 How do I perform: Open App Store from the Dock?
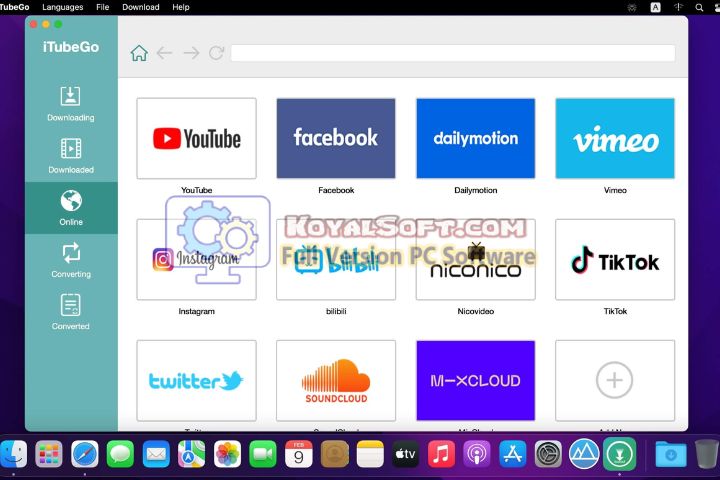pos(512,454)
